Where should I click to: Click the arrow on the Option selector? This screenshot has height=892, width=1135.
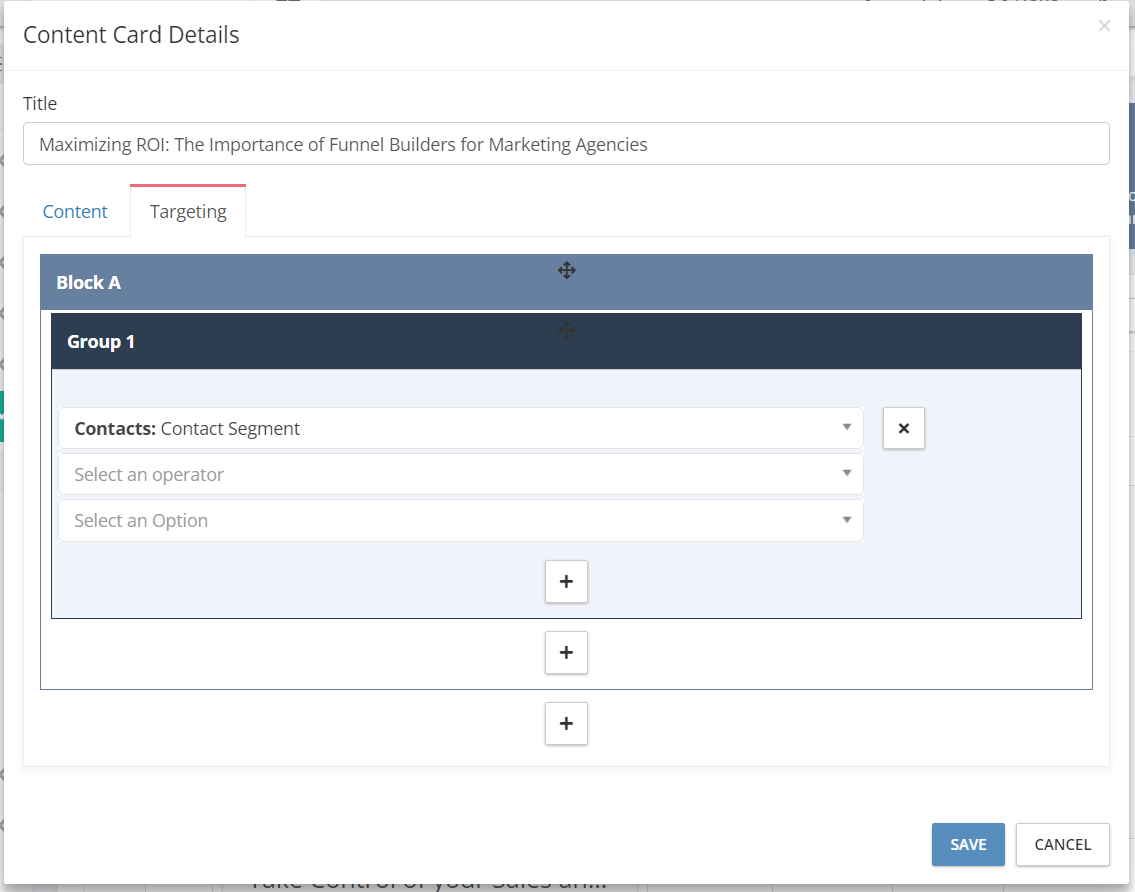[x=846, y=520]
